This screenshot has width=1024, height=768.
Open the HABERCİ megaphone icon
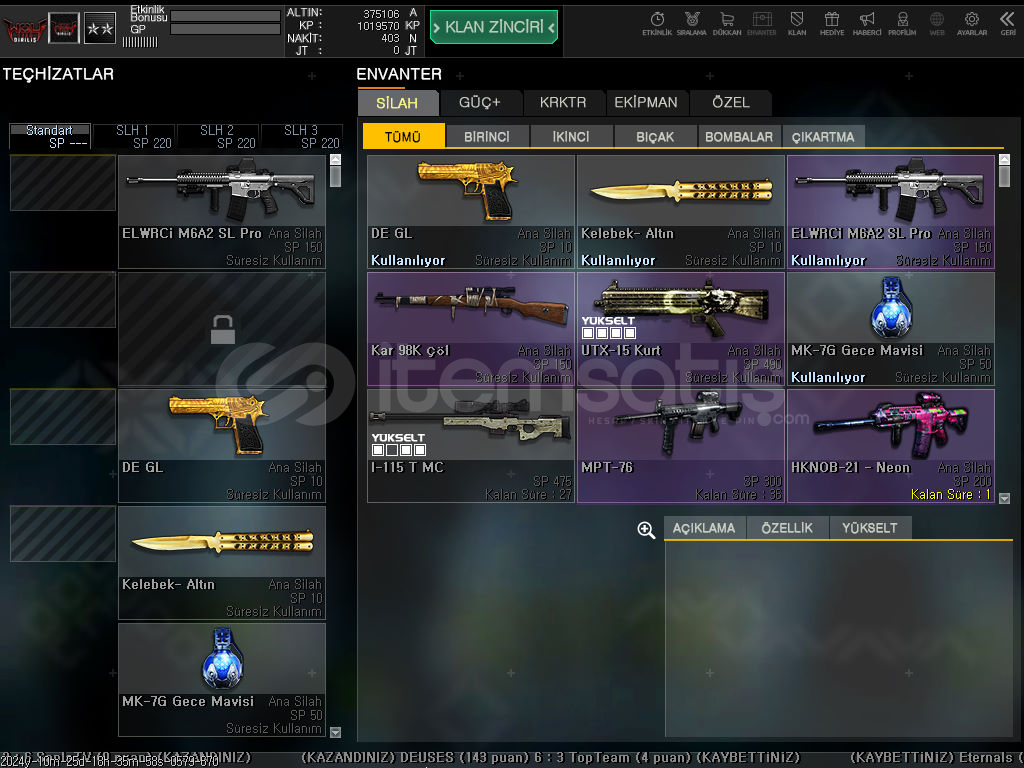pos(867,23)
